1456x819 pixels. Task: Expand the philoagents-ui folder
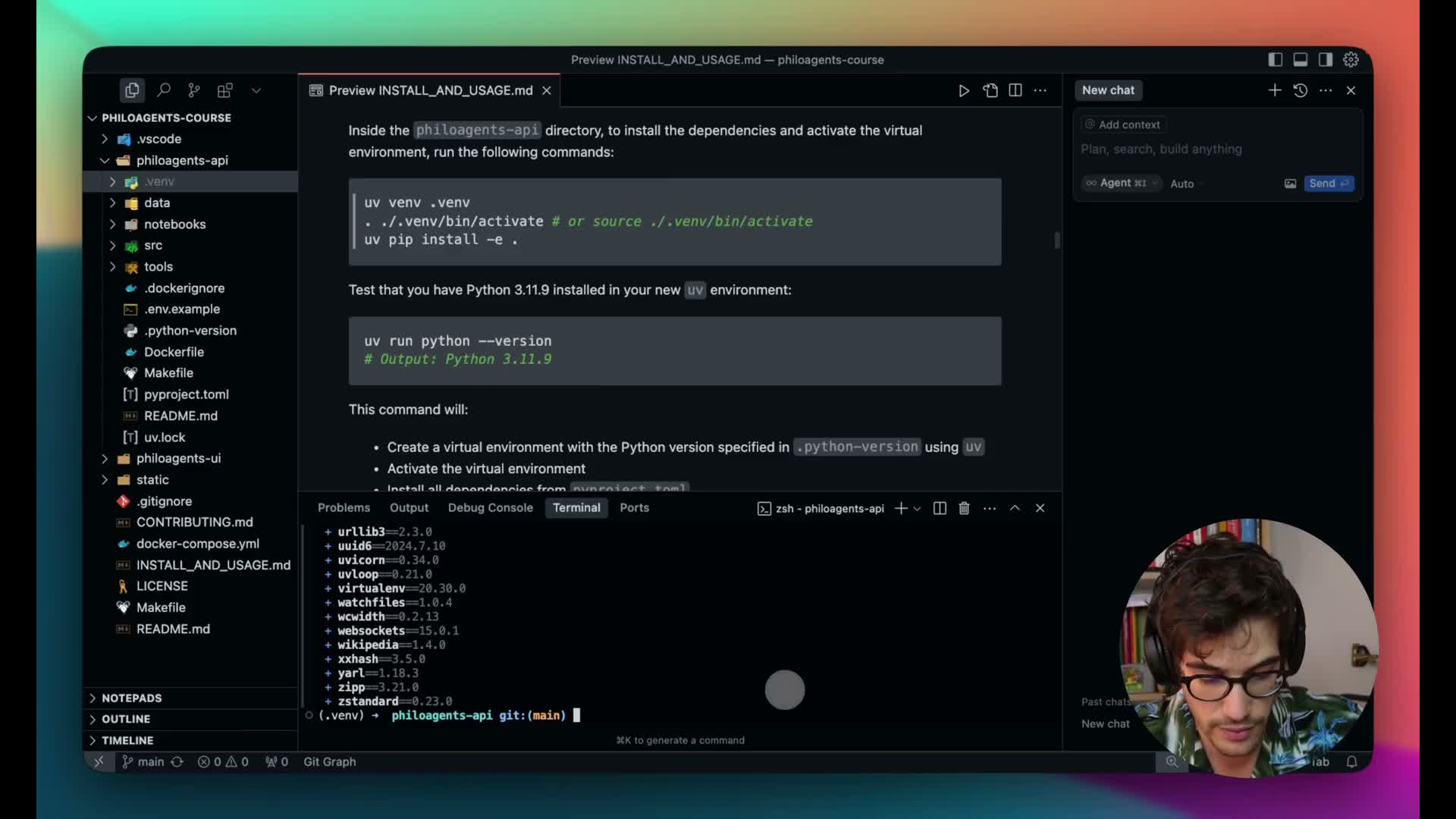(x=178, y=458)
